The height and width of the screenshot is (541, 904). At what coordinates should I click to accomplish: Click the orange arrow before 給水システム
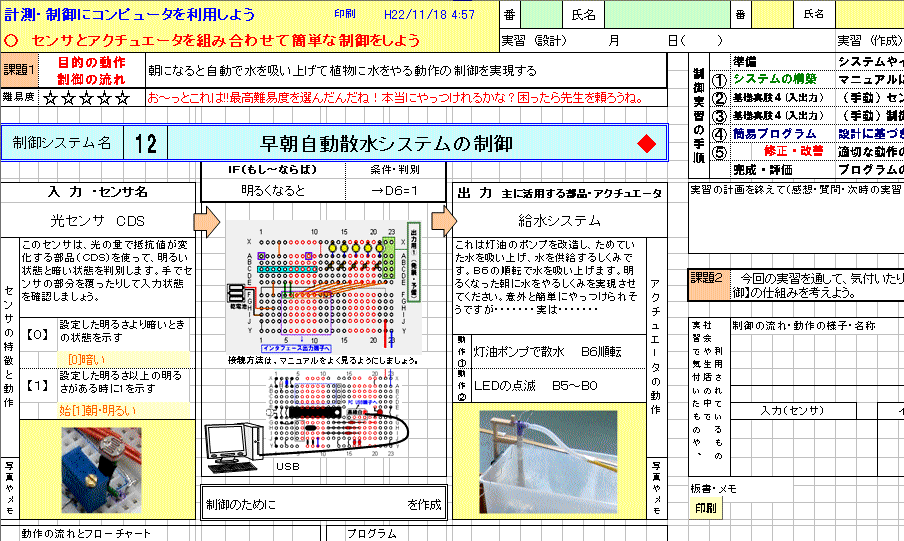440,220
